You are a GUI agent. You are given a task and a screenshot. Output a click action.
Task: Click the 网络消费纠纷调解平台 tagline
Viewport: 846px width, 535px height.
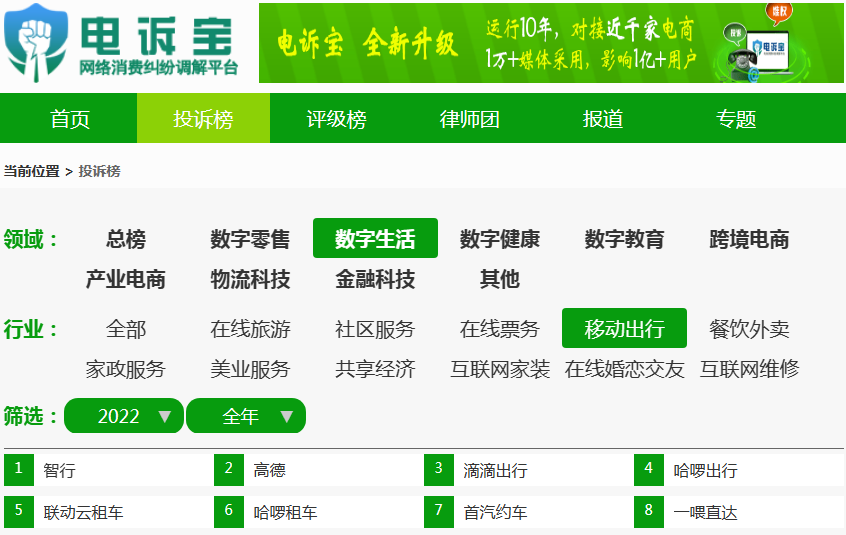(159, 68)
